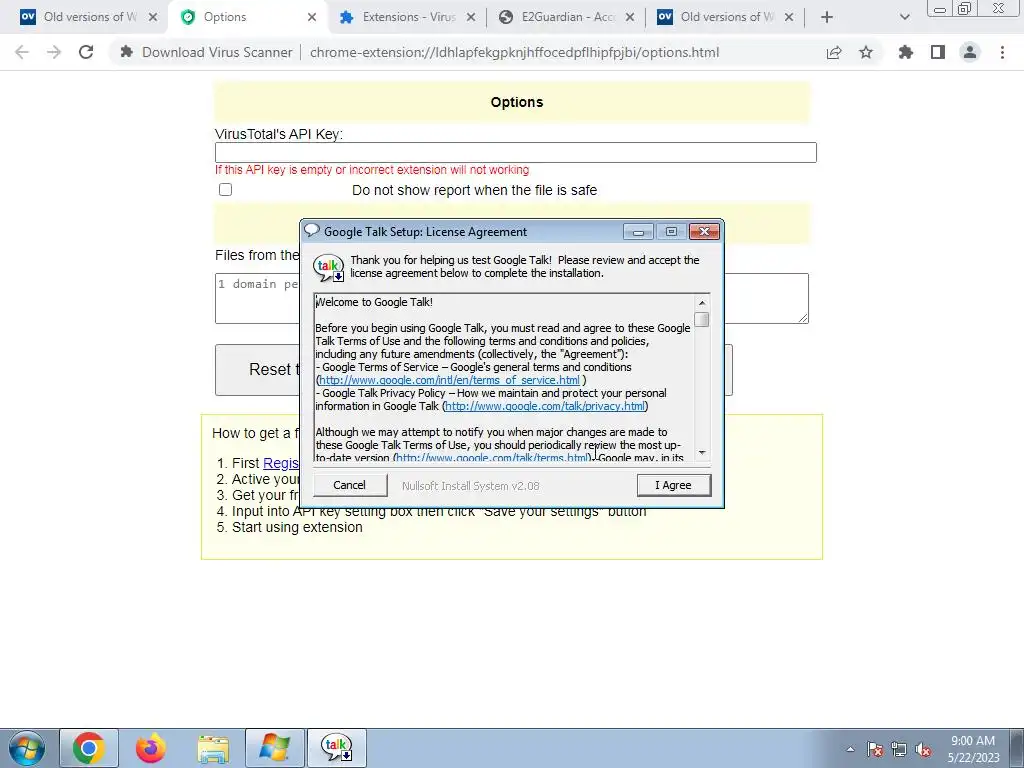The width and height of the screenshot is (1024, 768).
Task: Click 'Nullsoft Install System v2.08' text
Action: click(470, 486)
